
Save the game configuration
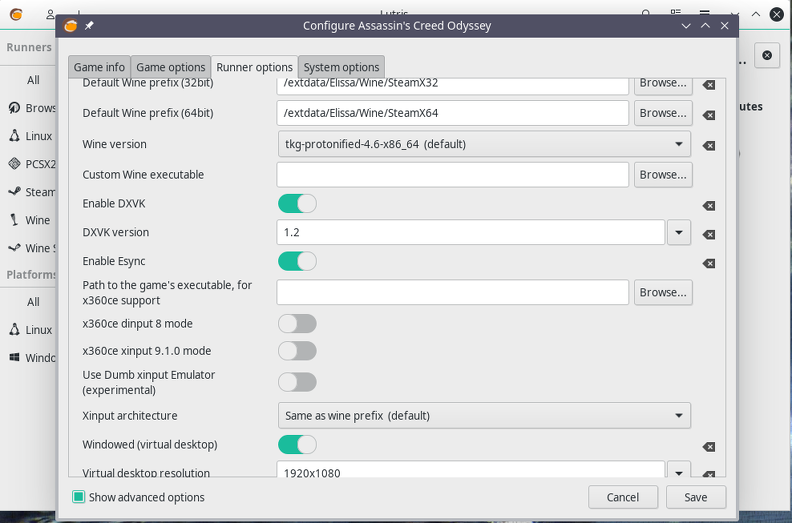tap(696, 497)
